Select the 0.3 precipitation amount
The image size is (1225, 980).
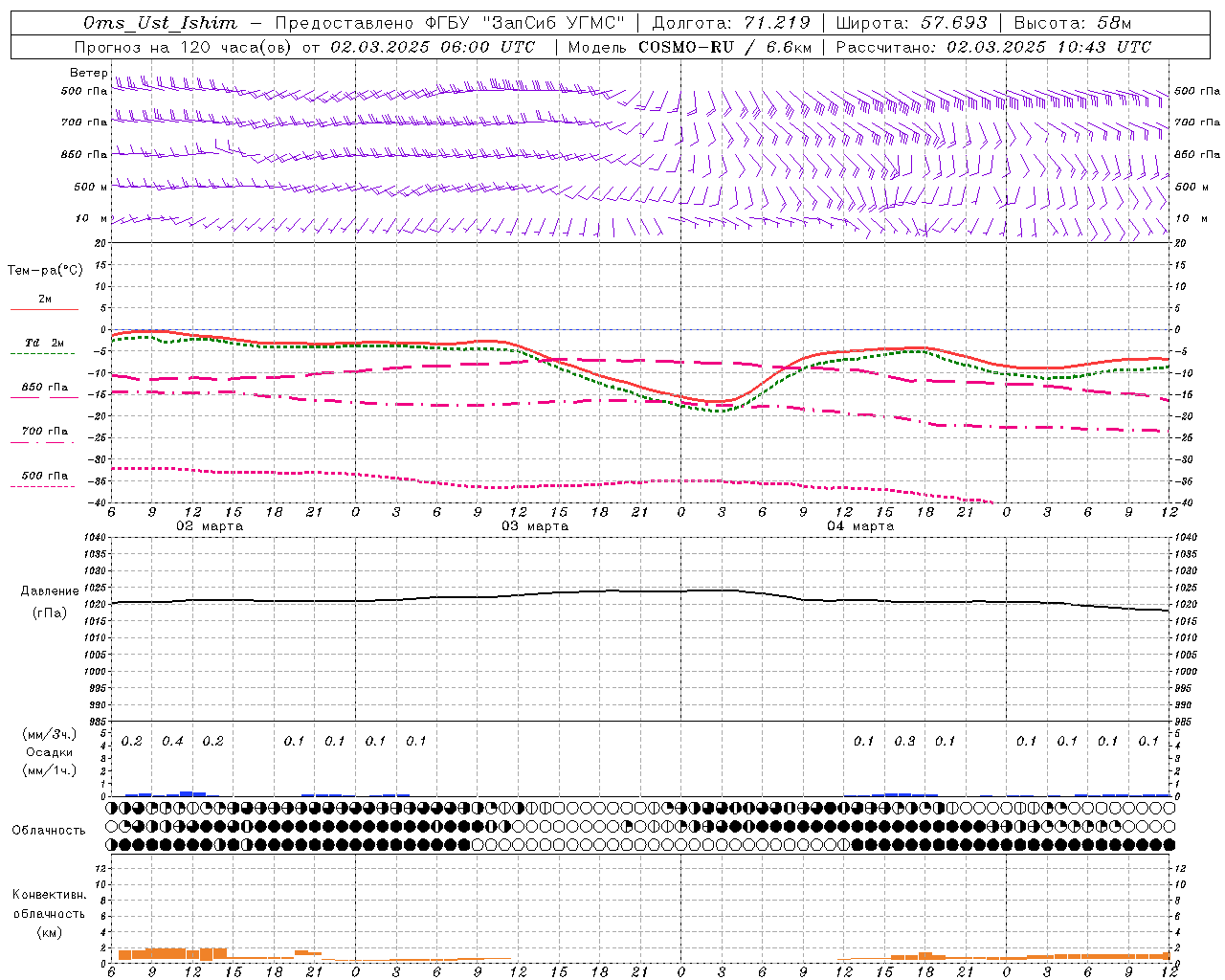[x=904, y=742]
